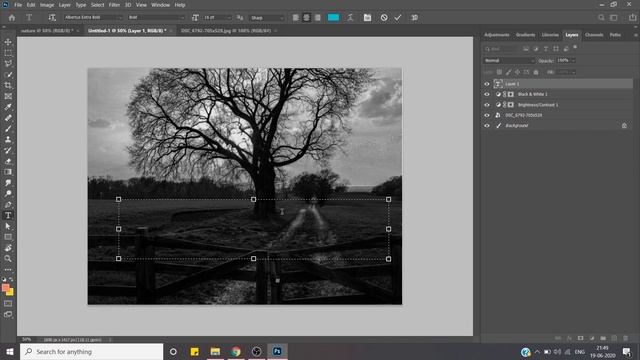The image size is (640, 360).
Task: Open the font family dropdown
Action: pyautogui.click(x=93, y=18)
